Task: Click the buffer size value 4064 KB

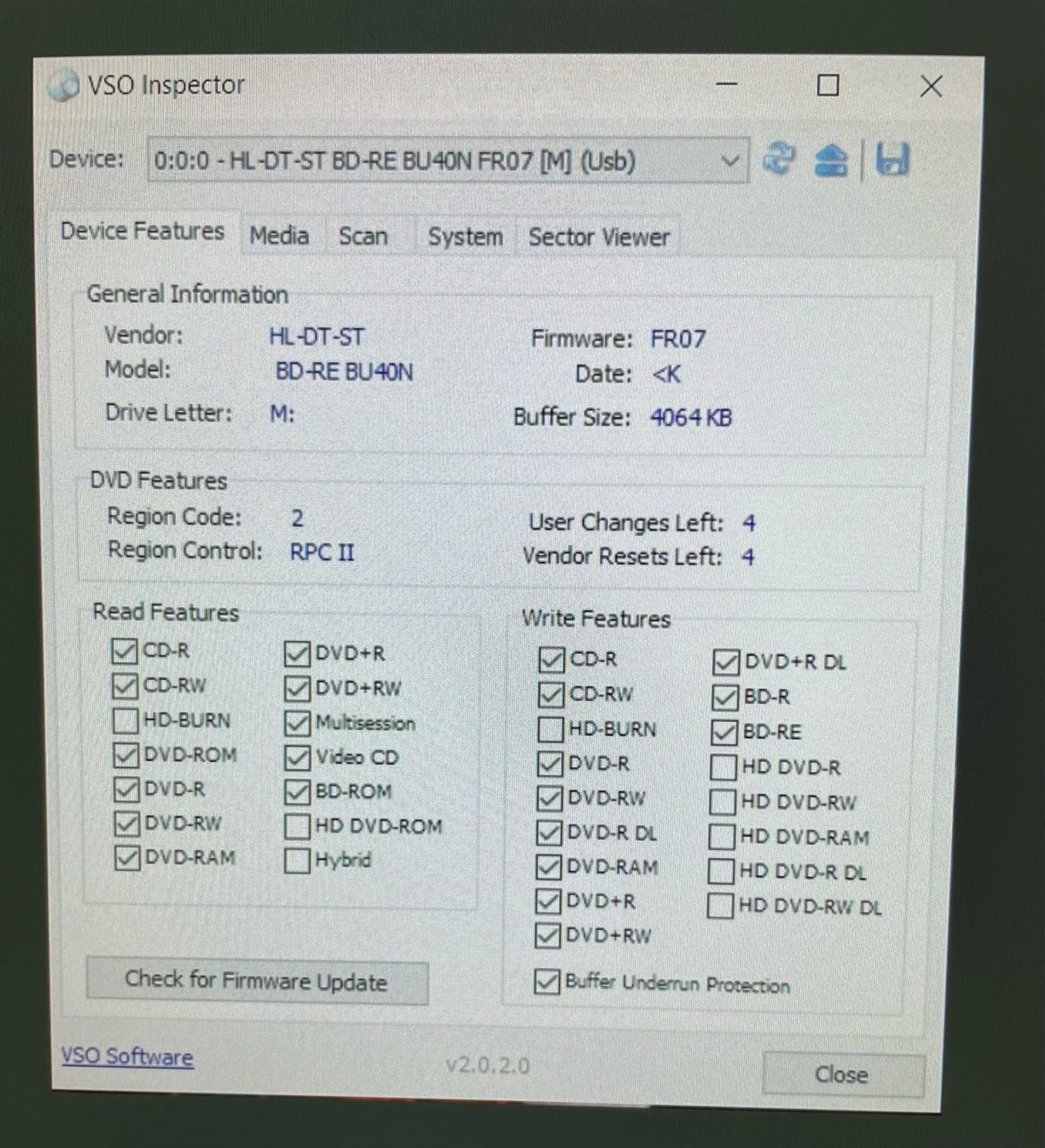Action: pyautogui.click(x=691, y=417)
